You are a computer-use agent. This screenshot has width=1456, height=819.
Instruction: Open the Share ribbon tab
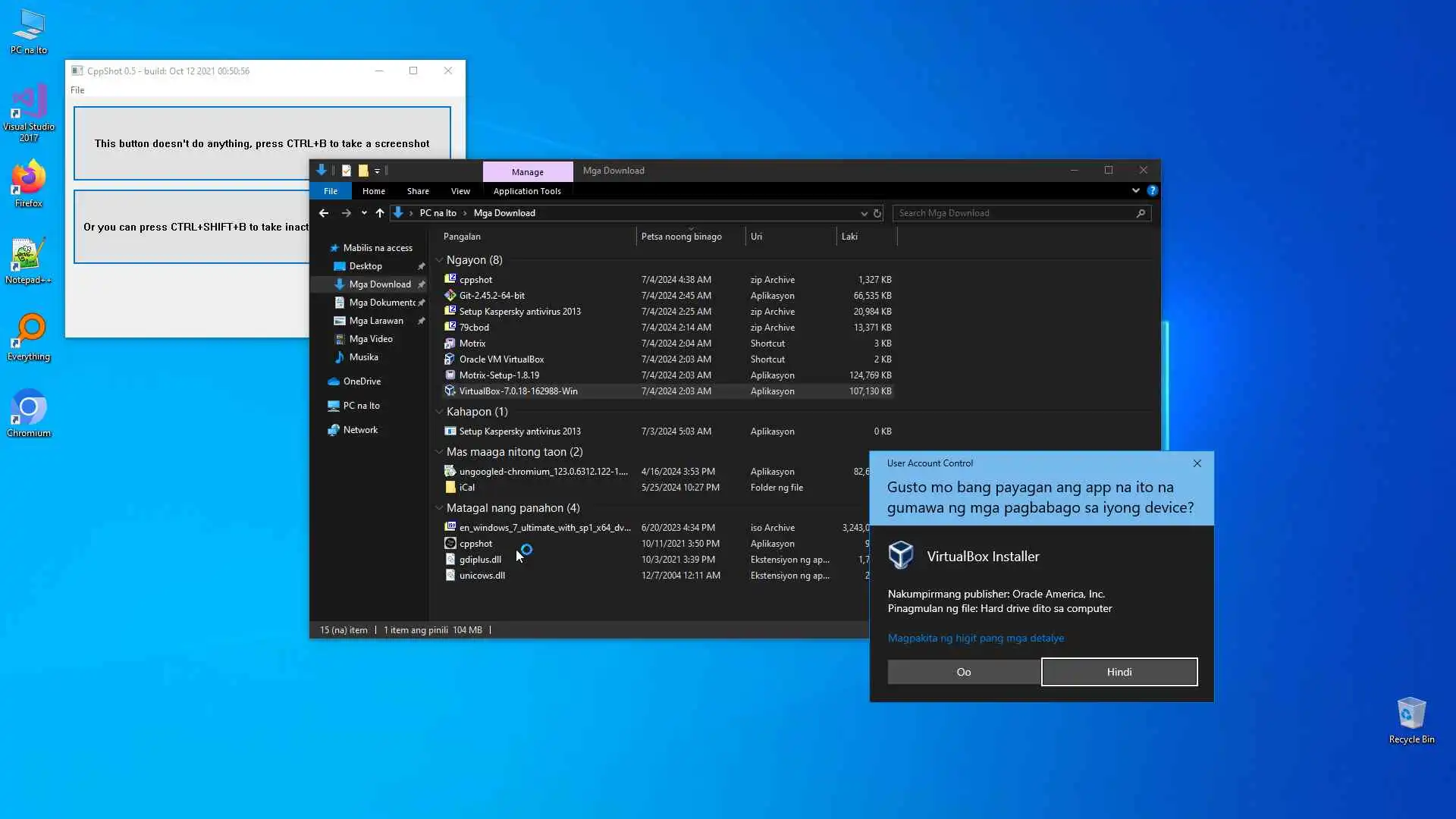click(x=417, y=191)
